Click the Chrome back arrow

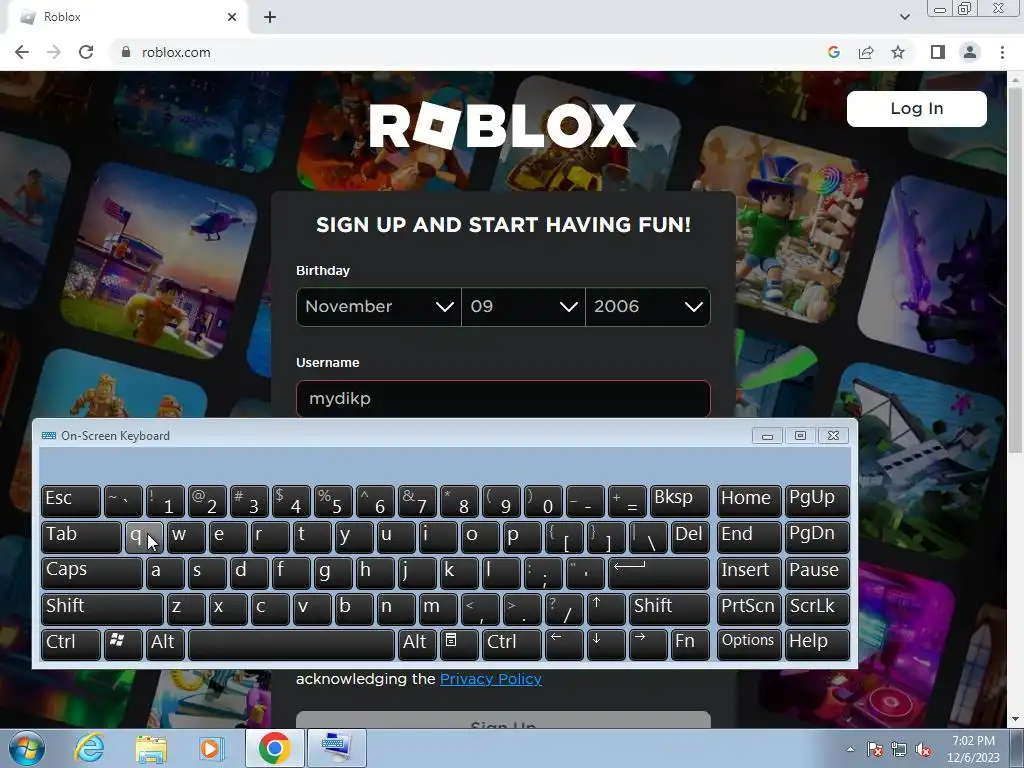[22, 52]
